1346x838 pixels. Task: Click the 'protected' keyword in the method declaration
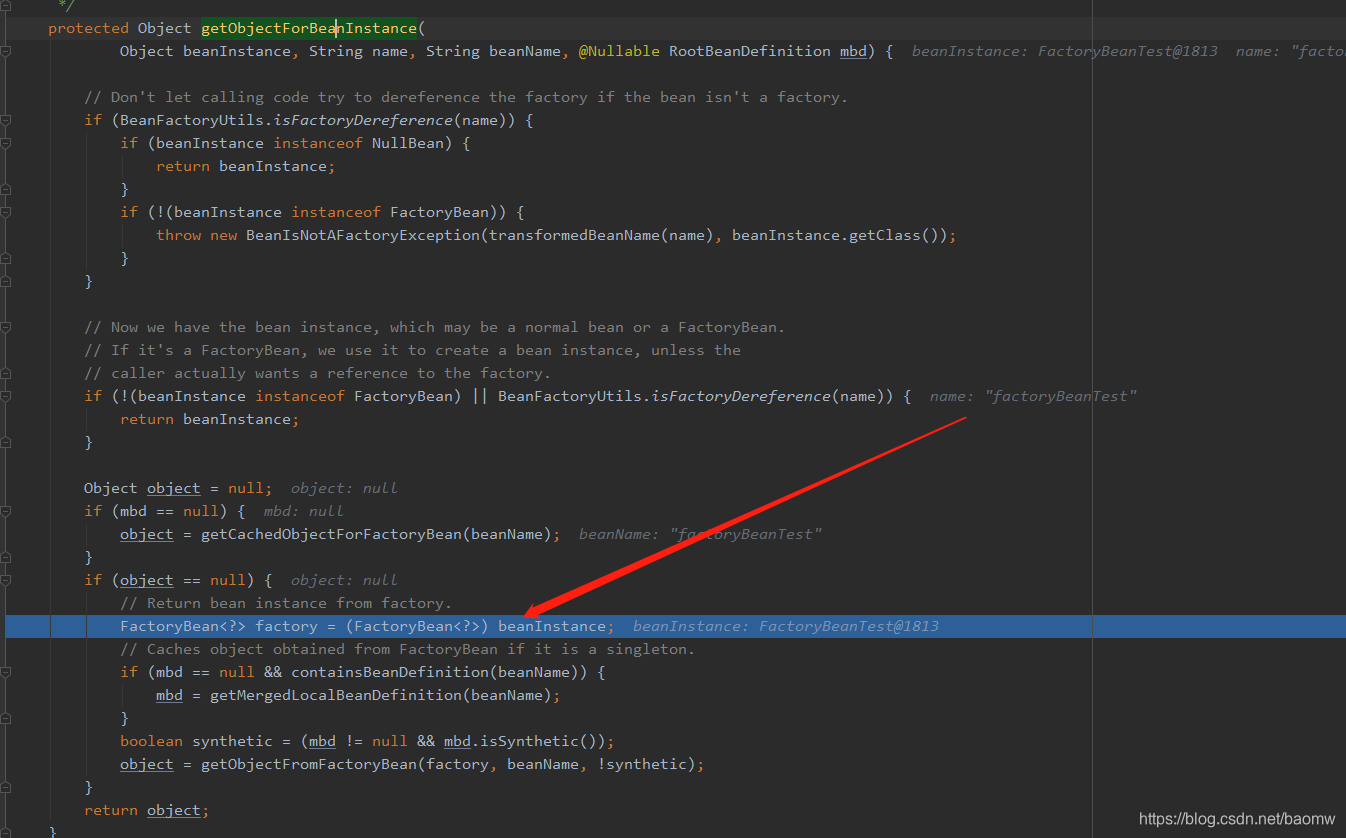[x=88, y=28]
